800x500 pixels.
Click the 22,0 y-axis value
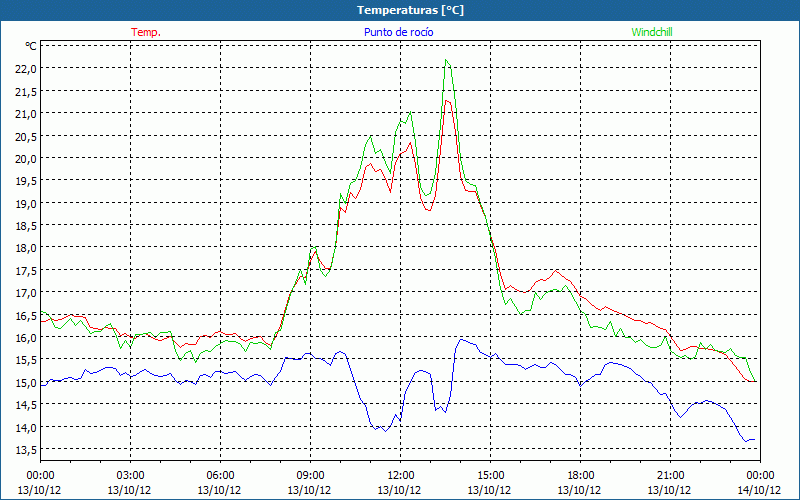[x=26, y=69]
